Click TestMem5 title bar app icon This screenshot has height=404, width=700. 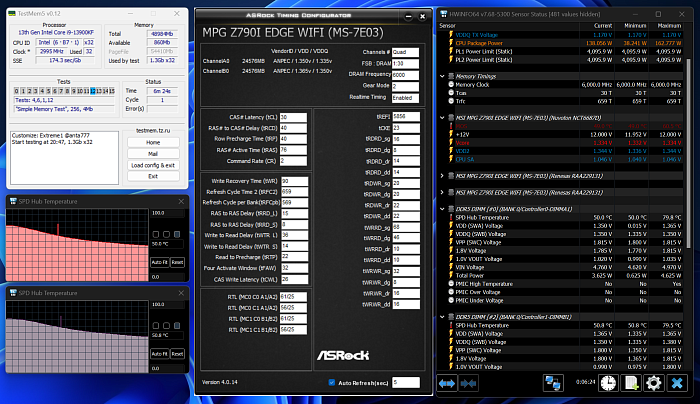12,14
